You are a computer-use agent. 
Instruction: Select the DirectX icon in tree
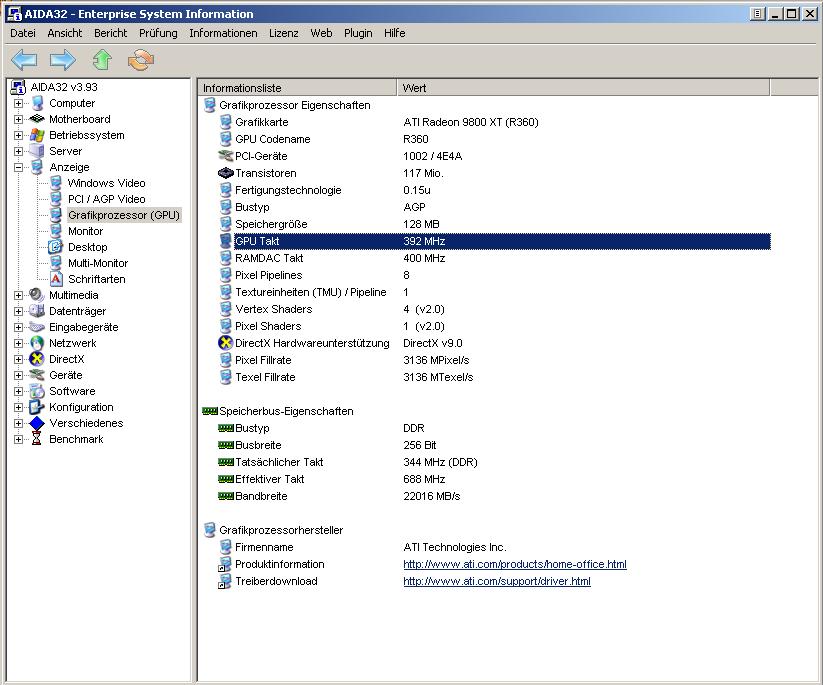click(x=37, y=359)
